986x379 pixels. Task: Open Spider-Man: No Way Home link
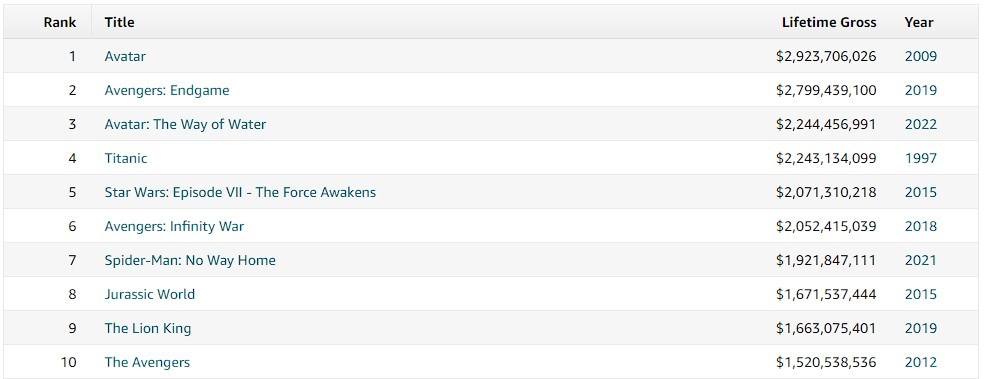pyautogui.click(x=190, y=260)
